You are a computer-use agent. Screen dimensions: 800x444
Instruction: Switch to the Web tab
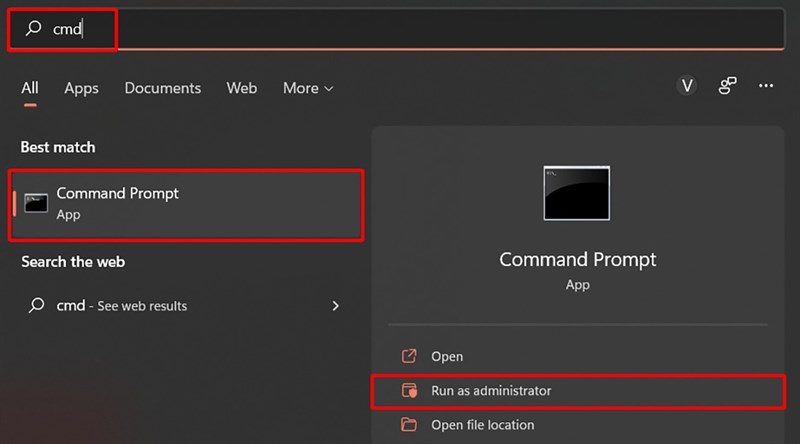(242, 88)
